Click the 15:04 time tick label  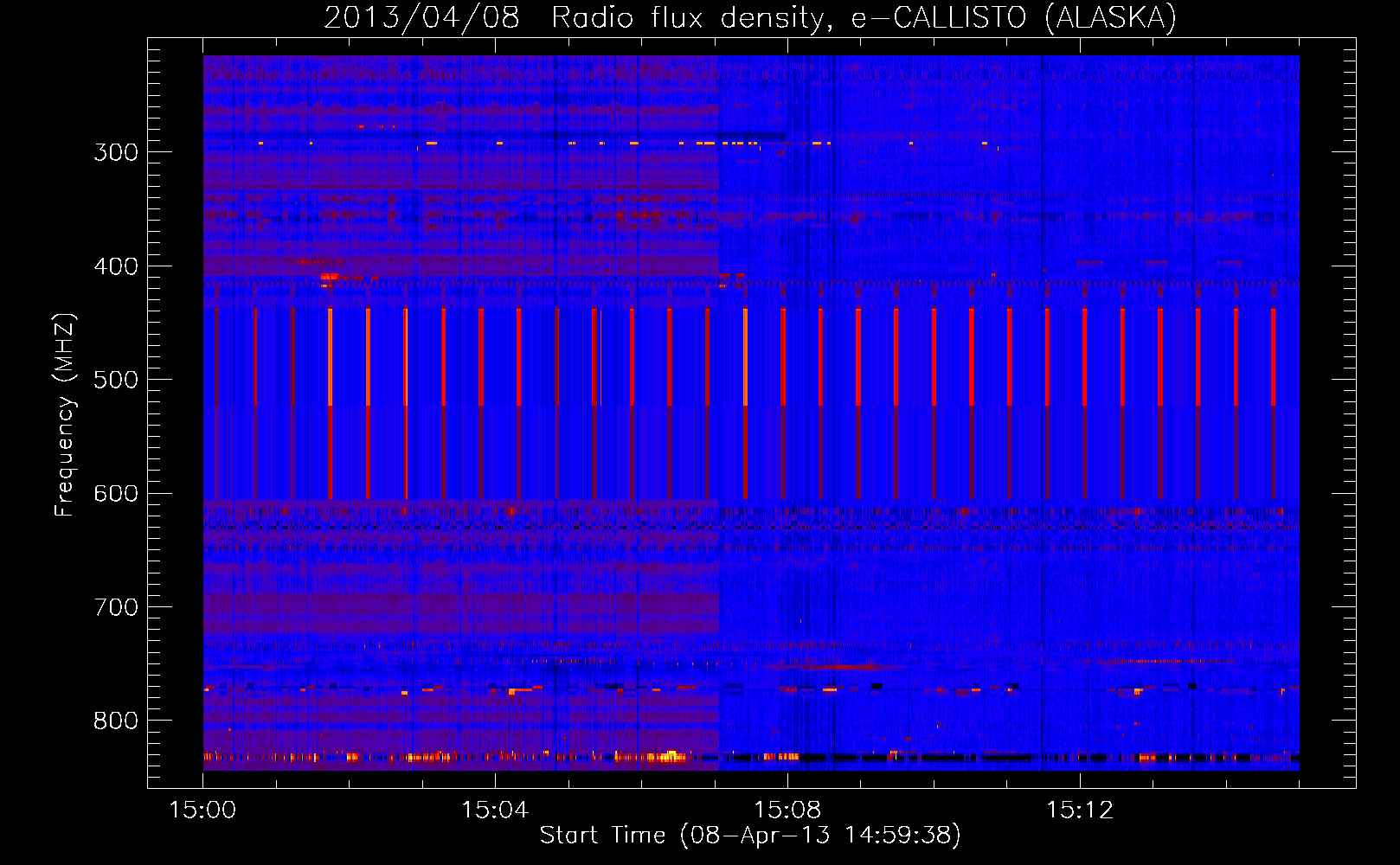click(495, 811)
